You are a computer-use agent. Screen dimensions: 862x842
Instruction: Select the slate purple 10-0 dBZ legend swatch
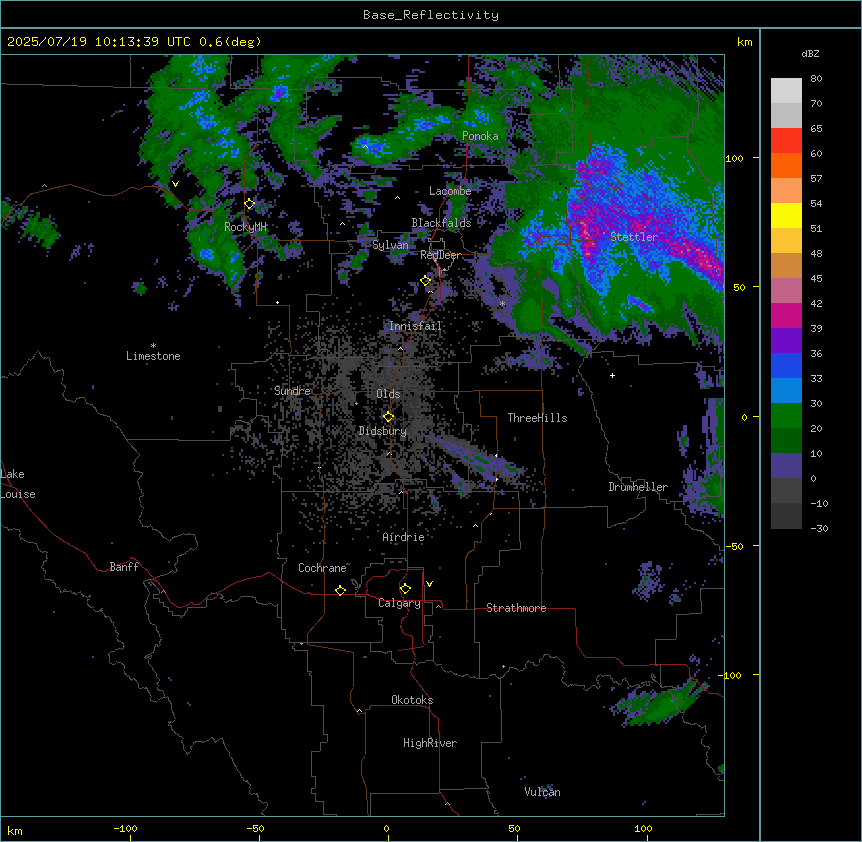click(786, 466)
